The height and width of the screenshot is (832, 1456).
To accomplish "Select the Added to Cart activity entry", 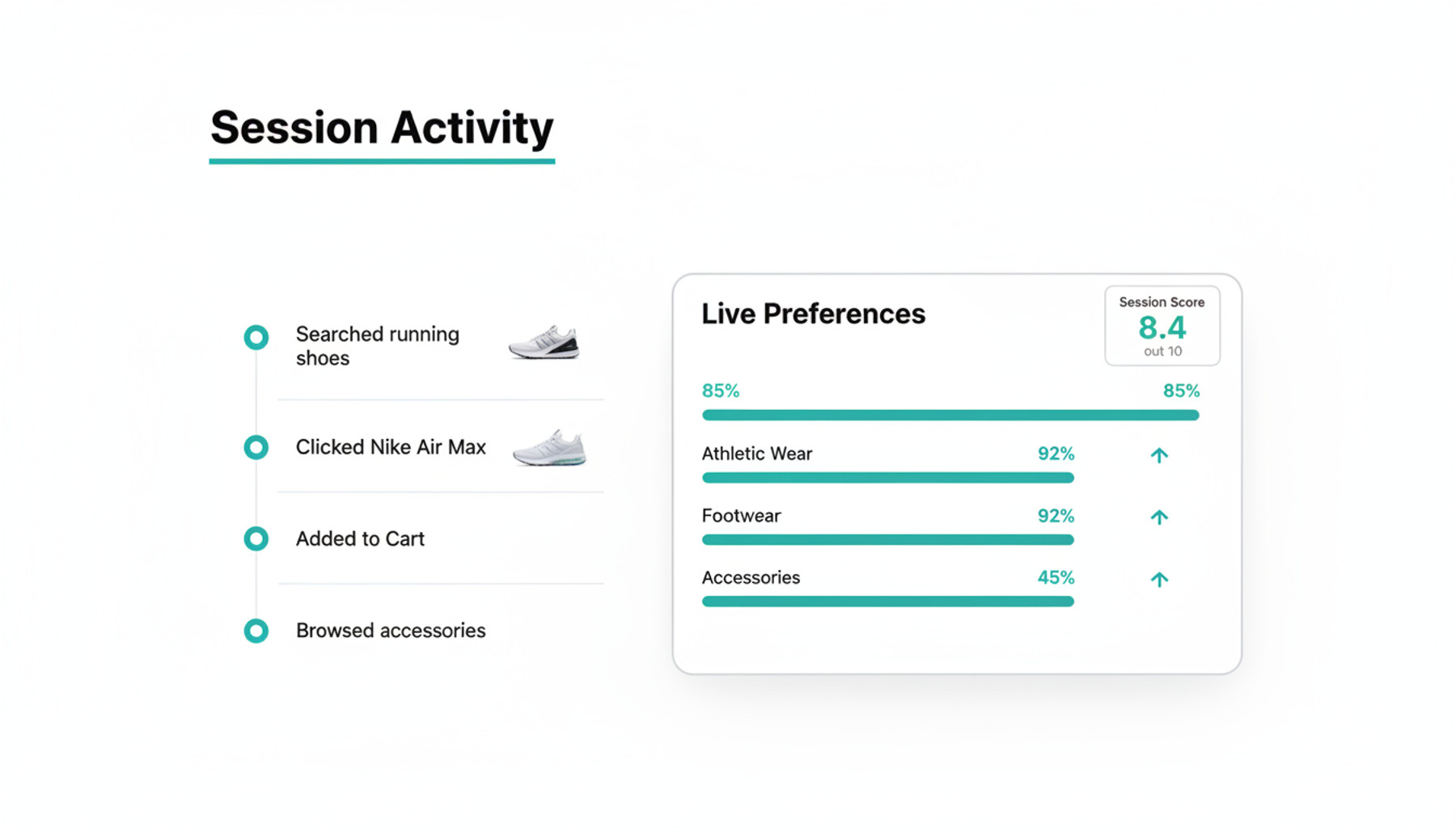I will pyautogui.click(x=360, y=538).
